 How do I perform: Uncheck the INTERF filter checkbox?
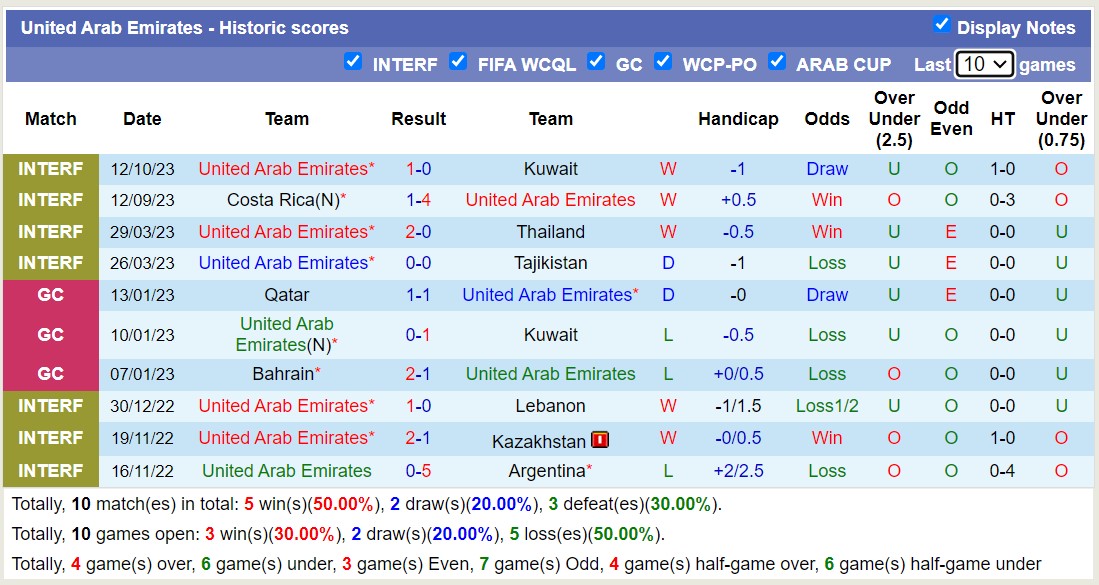352,62
